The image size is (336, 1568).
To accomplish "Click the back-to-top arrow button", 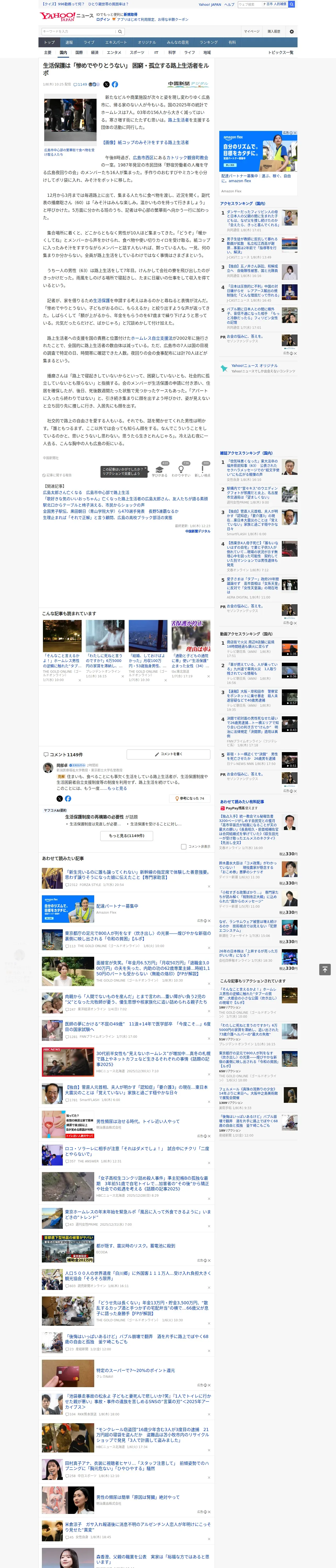I will coord(325,969).
